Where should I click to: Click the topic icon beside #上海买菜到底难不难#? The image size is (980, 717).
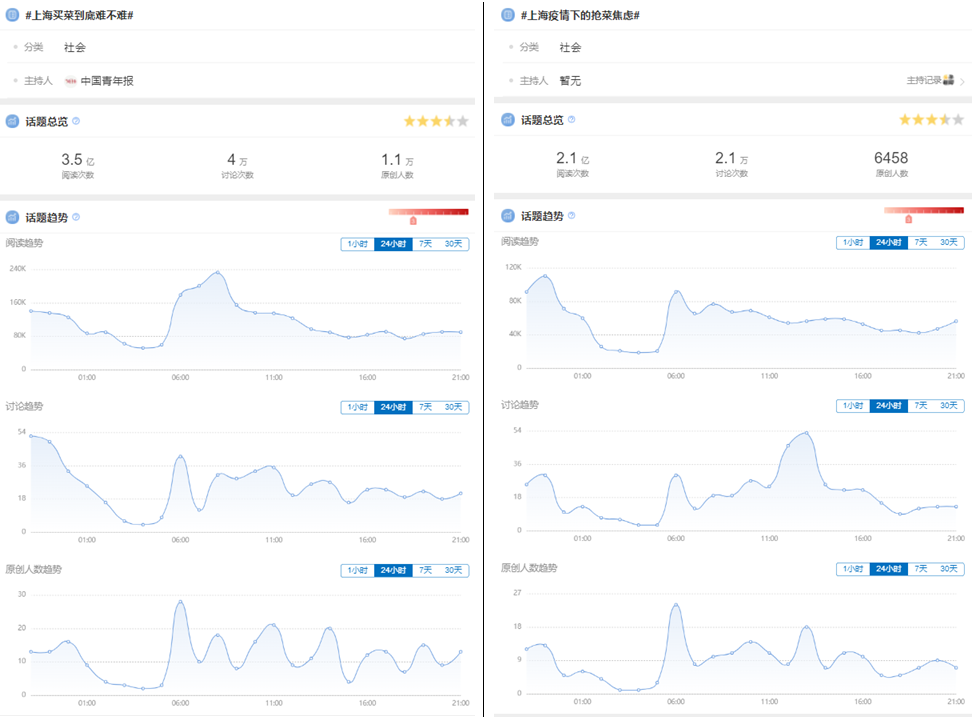coord(12,15)
